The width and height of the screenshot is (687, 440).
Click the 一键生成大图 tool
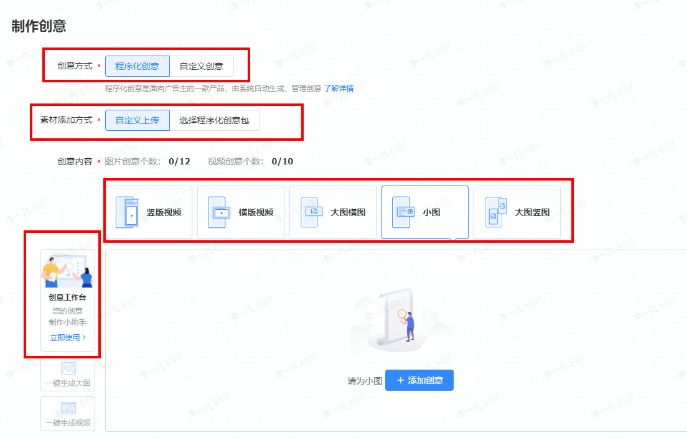click(67, 375)
